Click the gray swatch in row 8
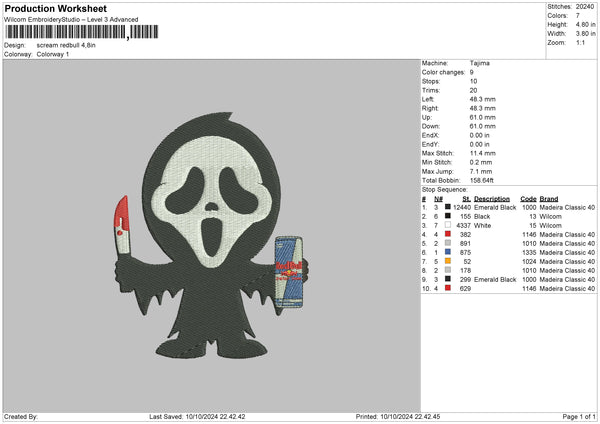The width and height of the screenshot is (600, 424). 448,270
